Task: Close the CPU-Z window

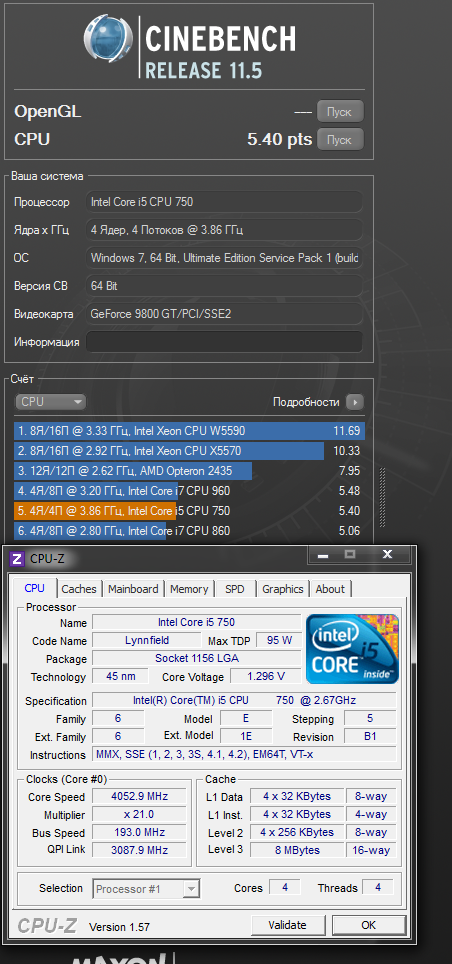Action: click(x=387, y=555)
